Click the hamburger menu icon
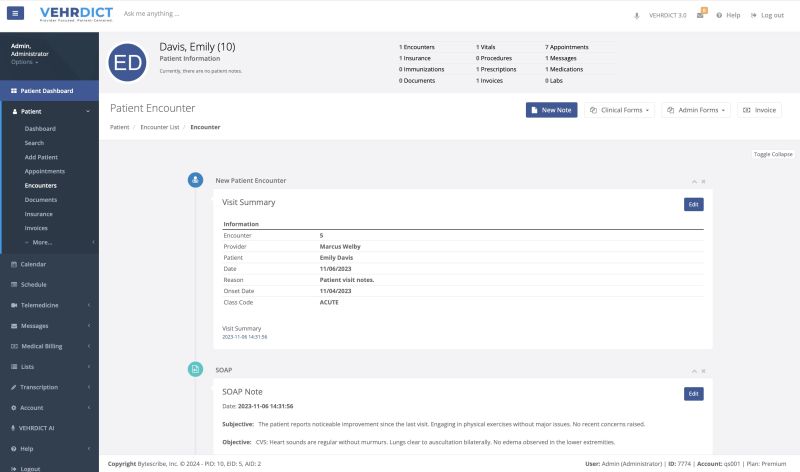The width and height of the screenshot is (800, 472). tap(15, 14)
